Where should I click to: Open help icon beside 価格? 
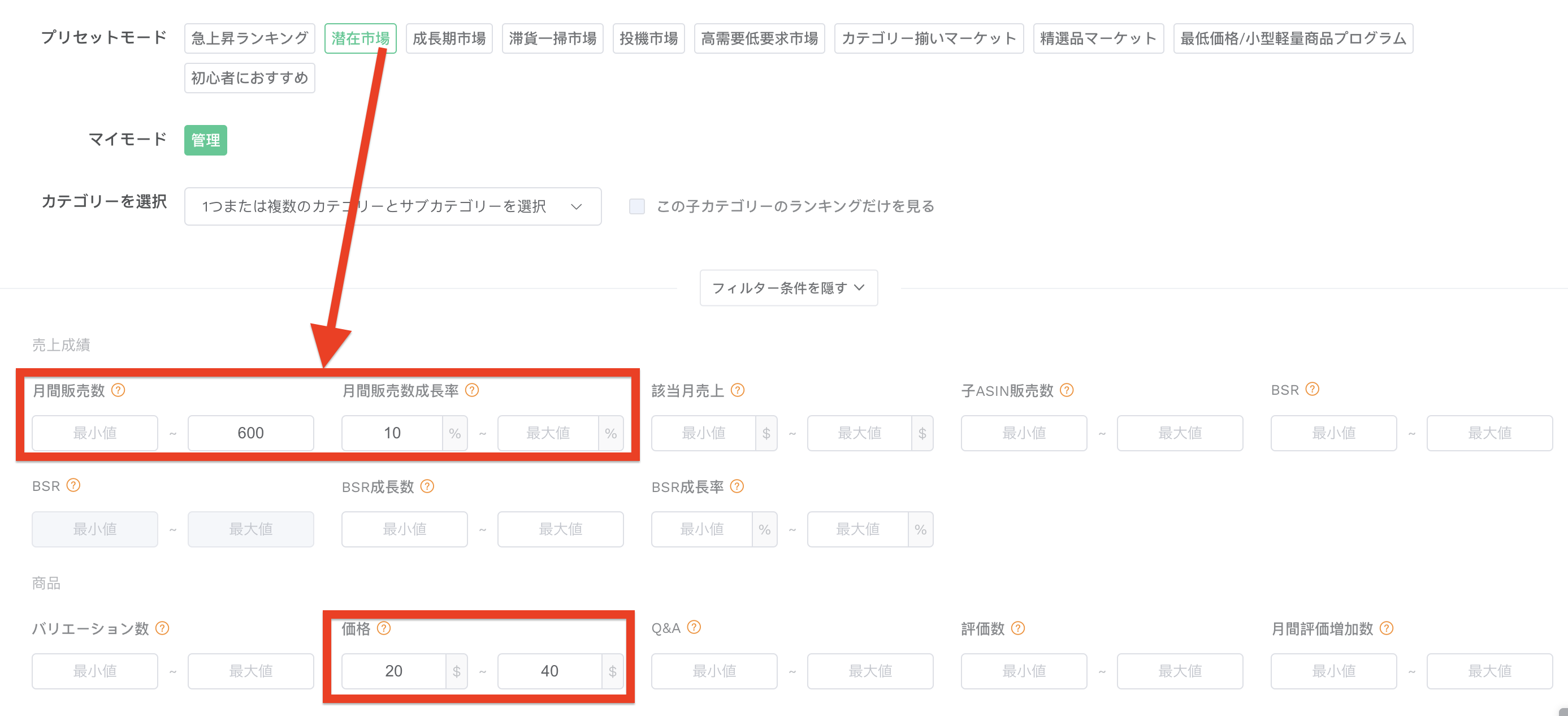pyautogui.click(x=383, y=628)
